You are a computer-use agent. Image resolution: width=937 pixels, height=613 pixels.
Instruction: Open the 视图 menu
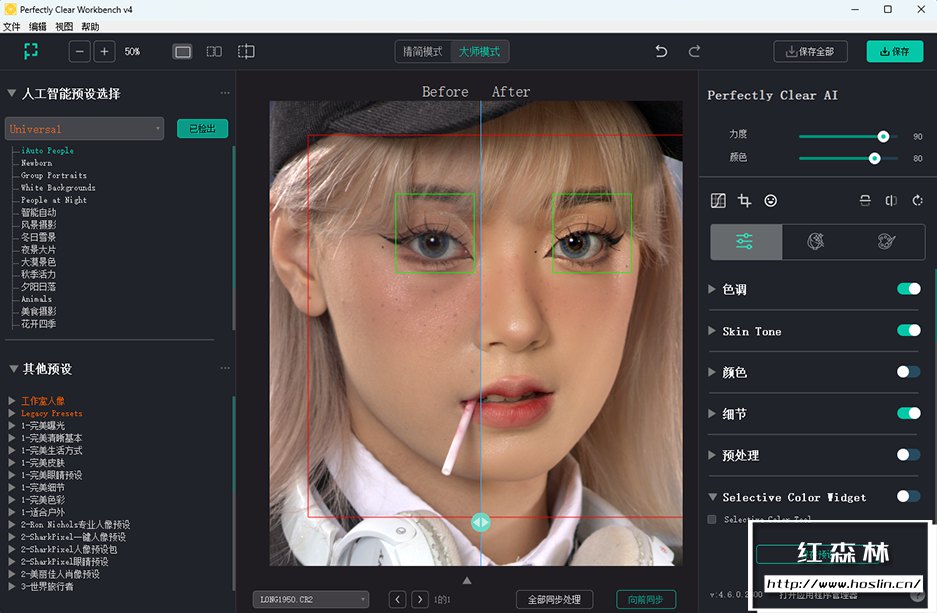(64, 26)
